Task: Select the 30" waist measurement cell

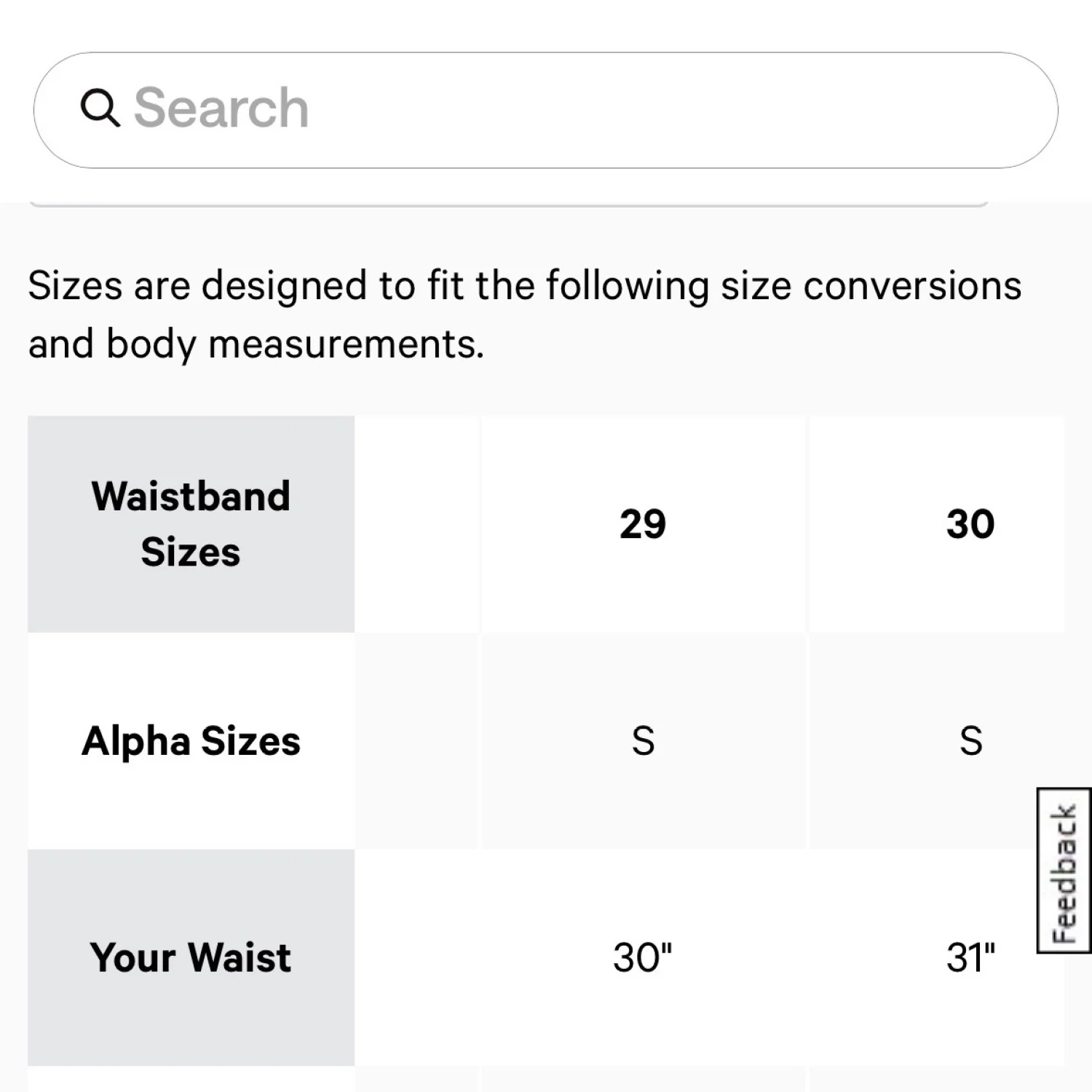Action: (643, 957)
